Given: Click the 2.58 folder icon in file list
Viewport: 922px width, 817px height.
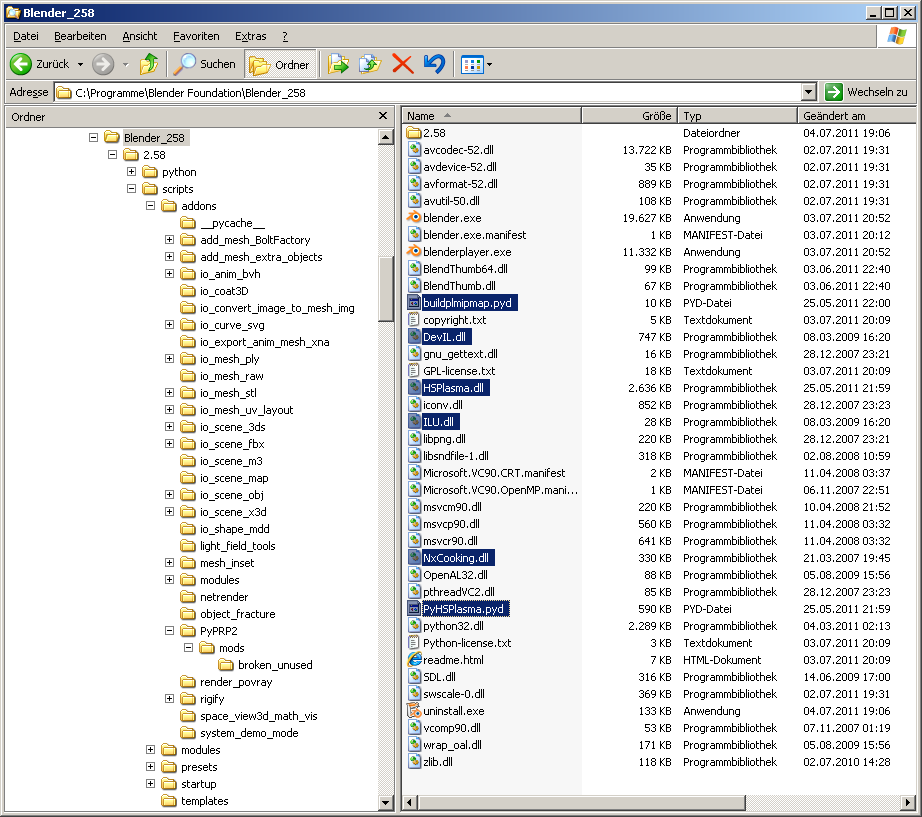Looking at the screenshot, I should tap(414, 133).
